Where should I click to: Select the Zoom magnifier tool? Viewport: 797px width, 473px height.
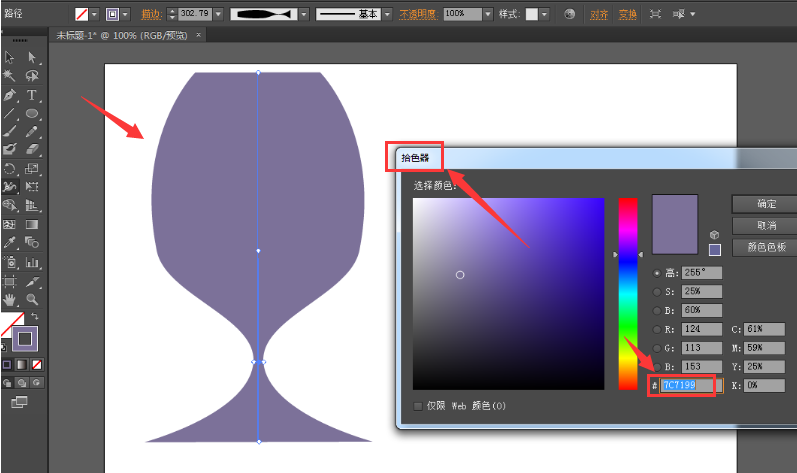pyautogui.click(x=32, y=299)
